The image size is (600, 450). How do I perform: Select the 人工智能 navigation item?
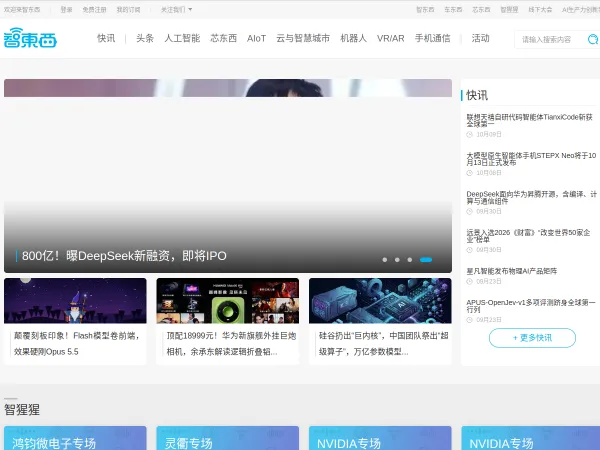182,38
